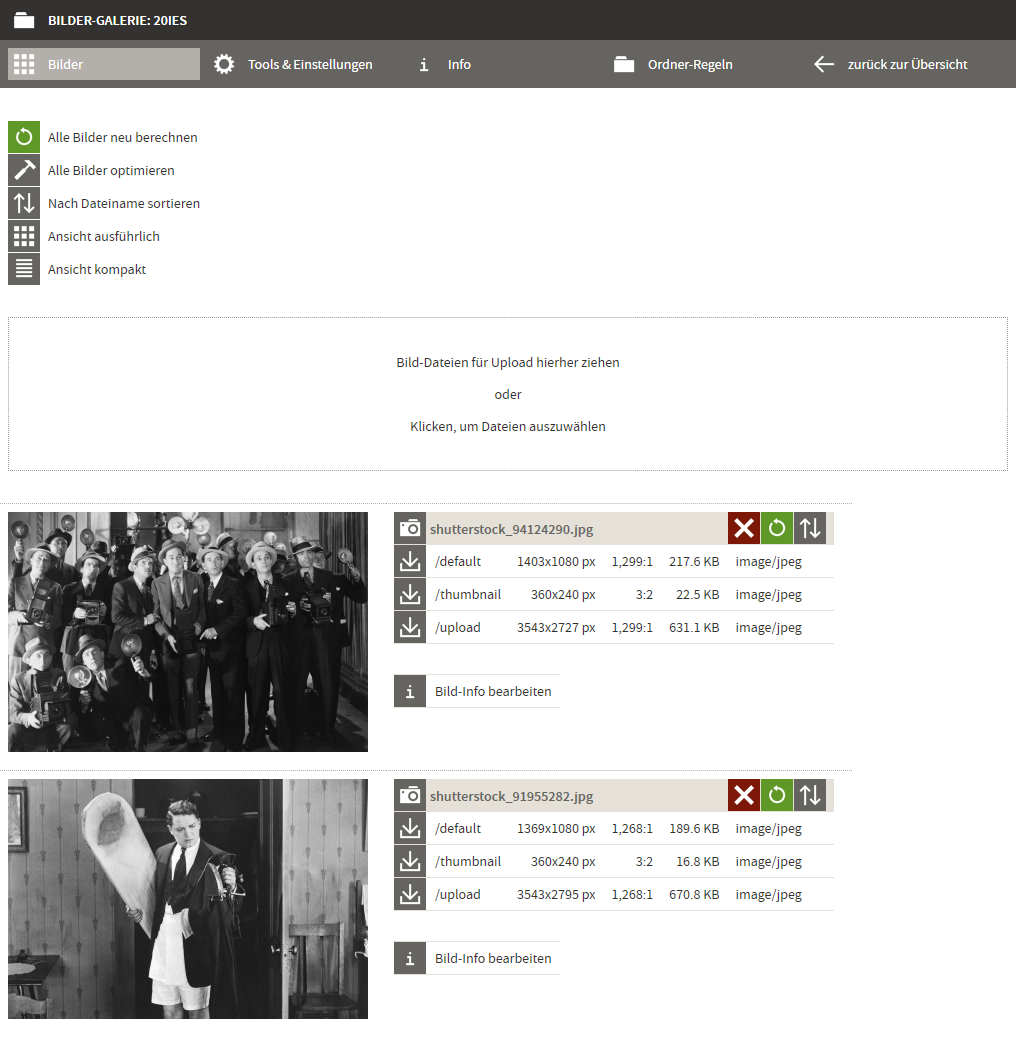Click Bild-Info bearbeiten for the first image

click(x=477, y=691)
